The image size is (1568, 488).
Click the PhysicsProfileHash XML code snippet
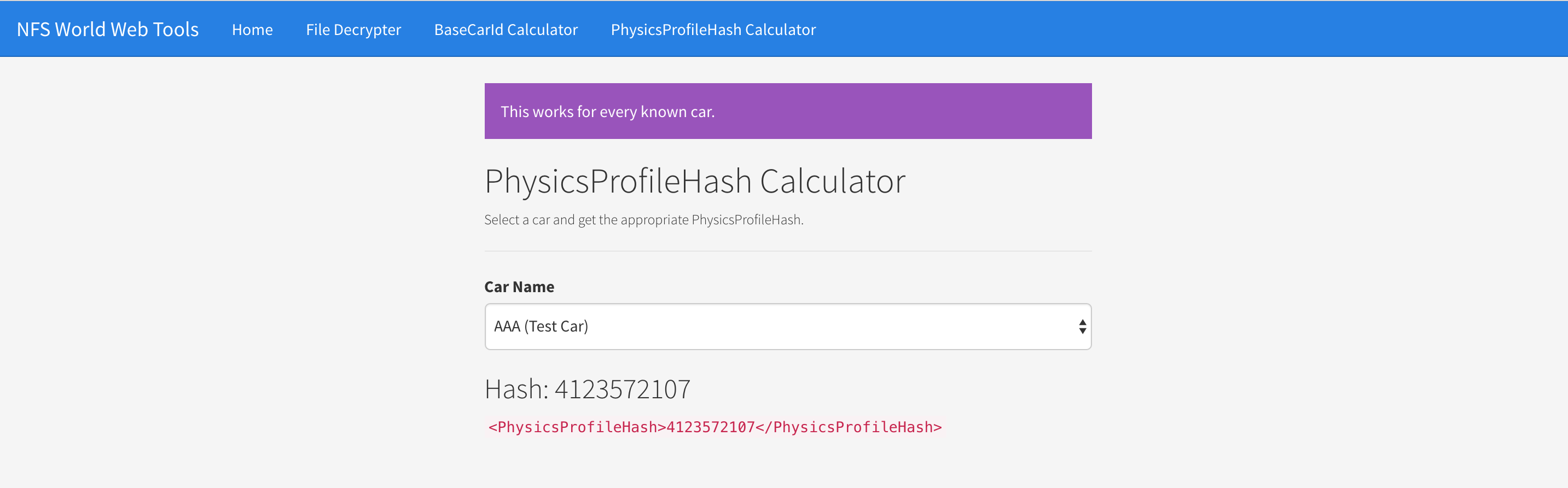(715, 427)
